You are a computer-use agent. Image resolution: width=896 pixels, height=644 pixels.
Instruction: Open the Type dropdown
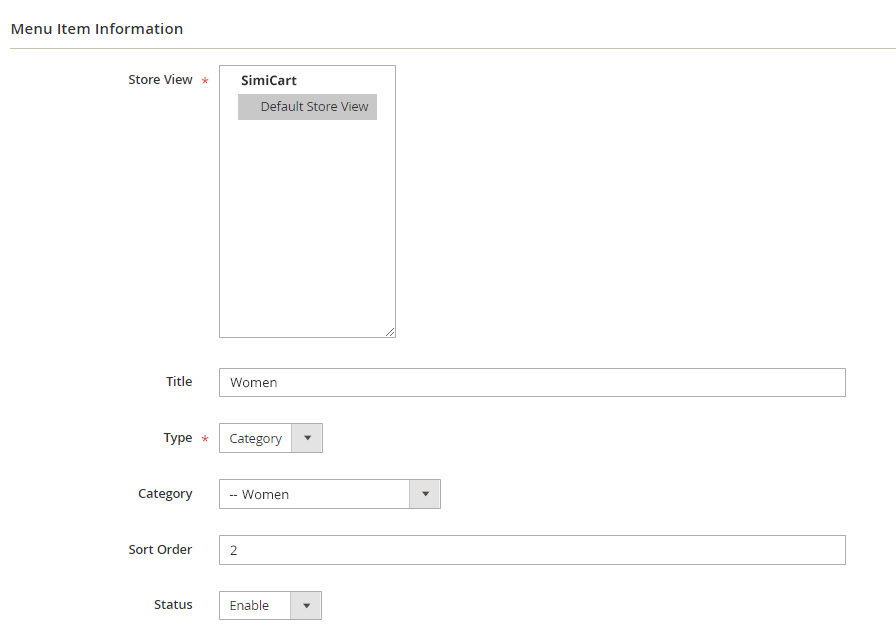[271, 438]
